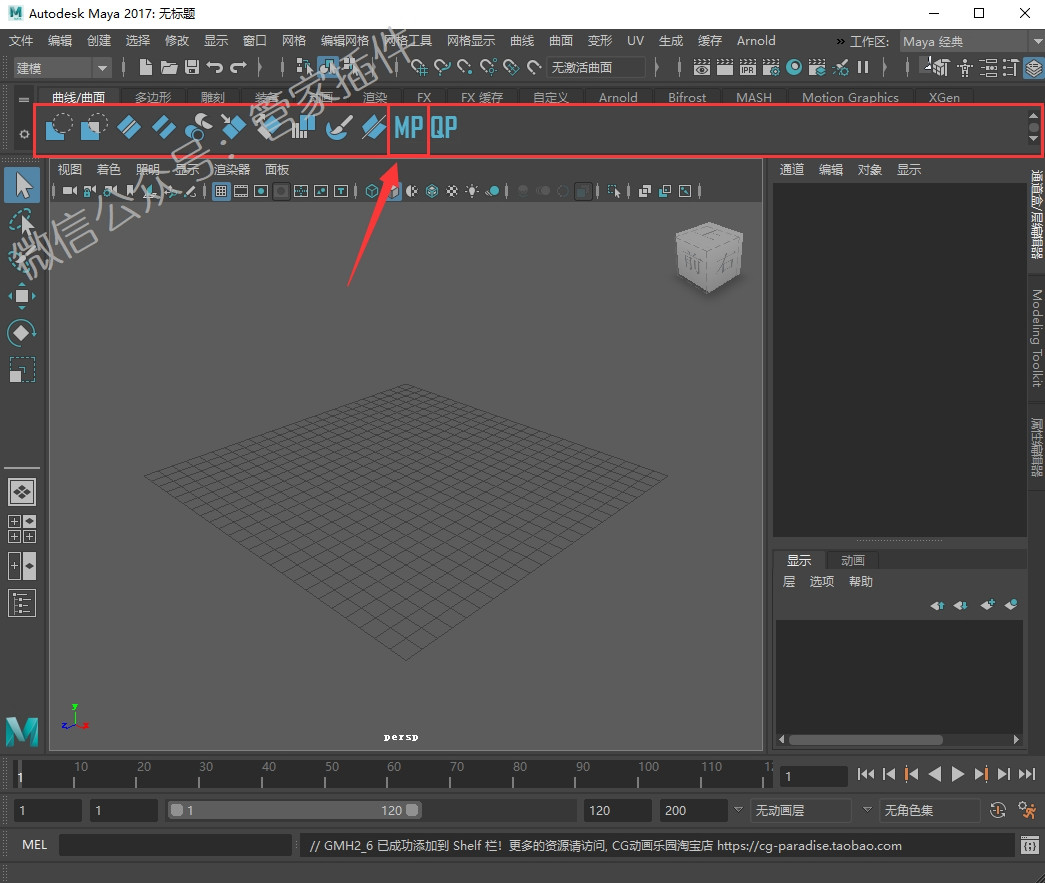This screenshot has height=883, width=1045.
Task: Activate the Rotate tool in toolbox
Action: coord(21,333)
